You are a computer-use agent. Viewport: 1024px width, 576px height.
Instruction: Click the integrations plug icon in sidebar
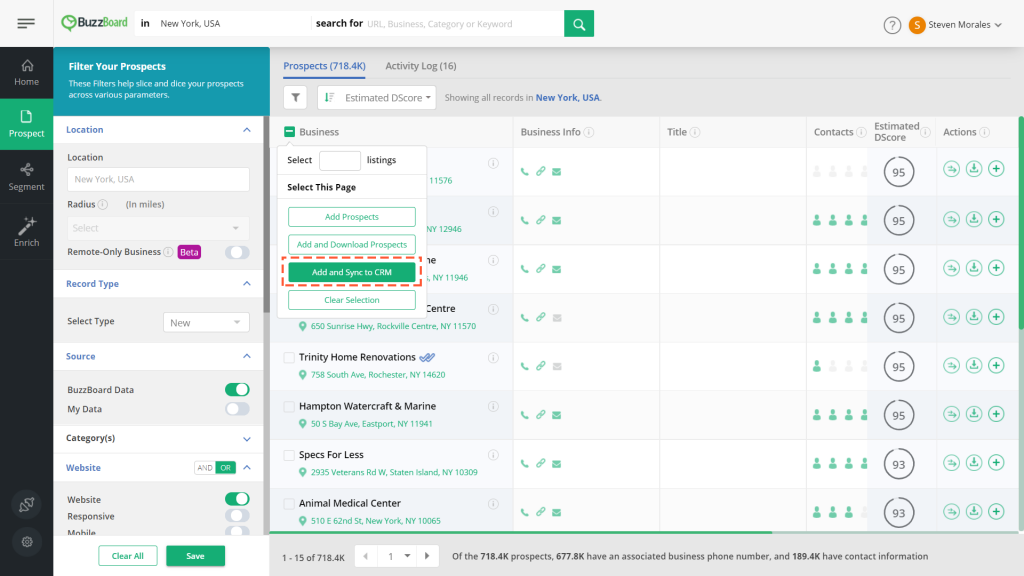pyautogui.click(x=27, y=504)
